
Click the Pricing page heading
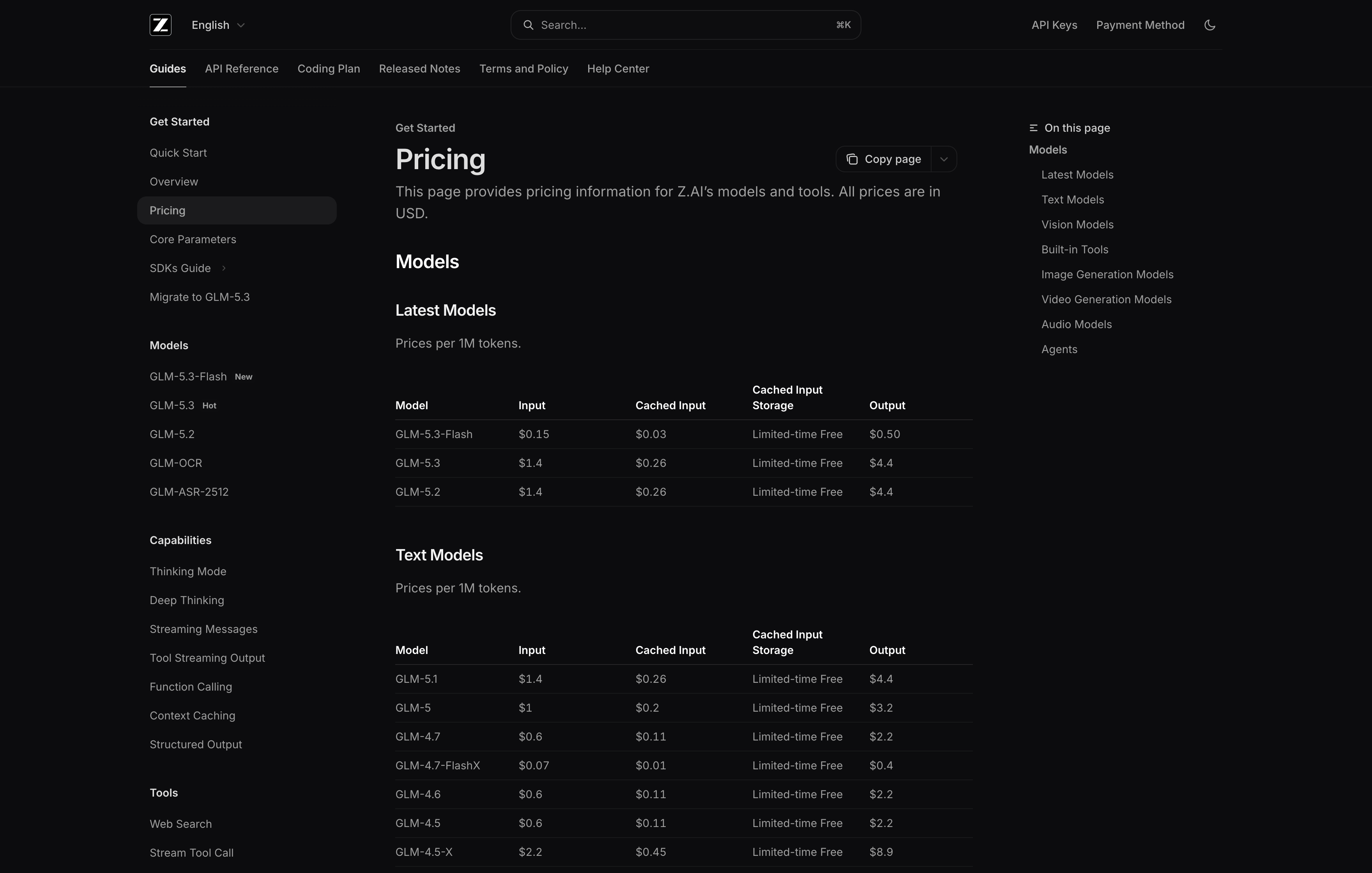tap(440, 159)
